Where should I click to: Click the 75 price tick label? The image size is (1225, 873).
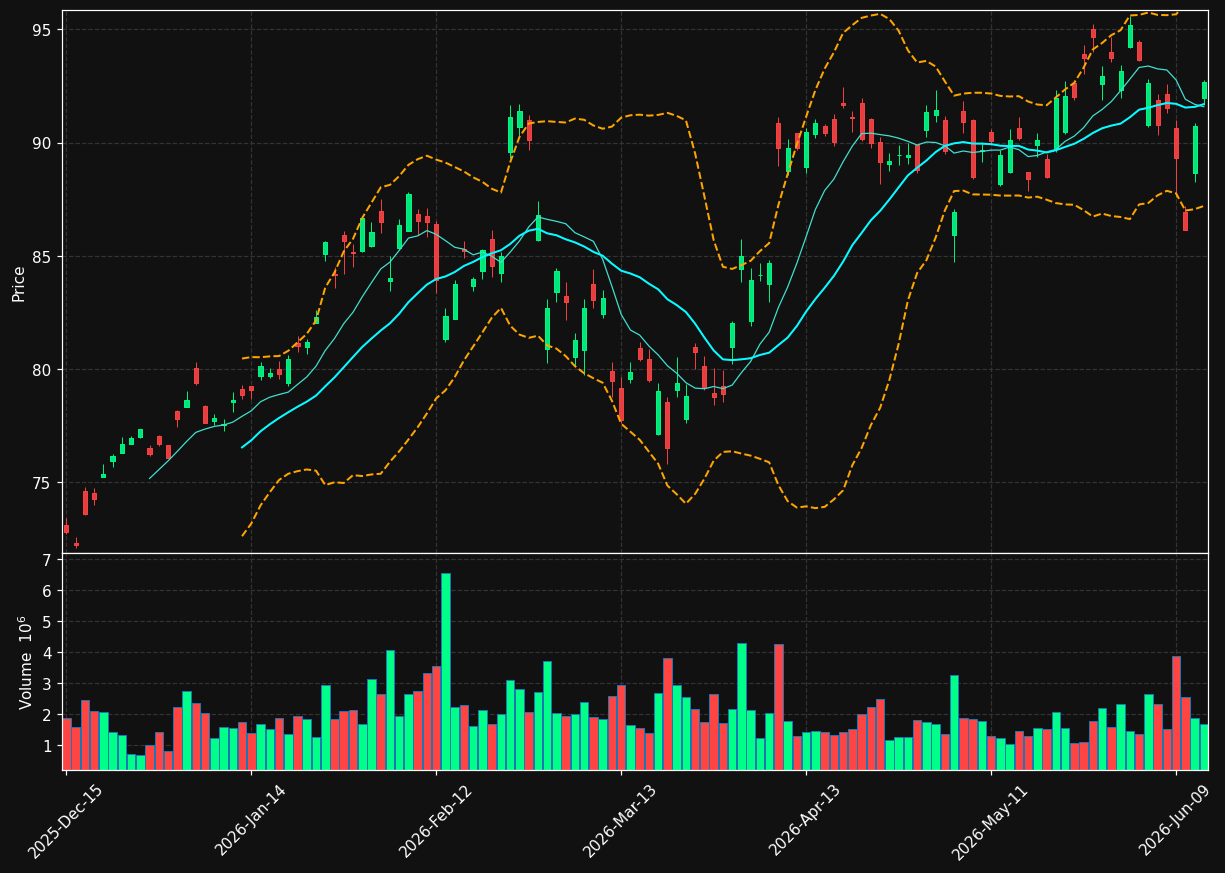click(41, 483)
